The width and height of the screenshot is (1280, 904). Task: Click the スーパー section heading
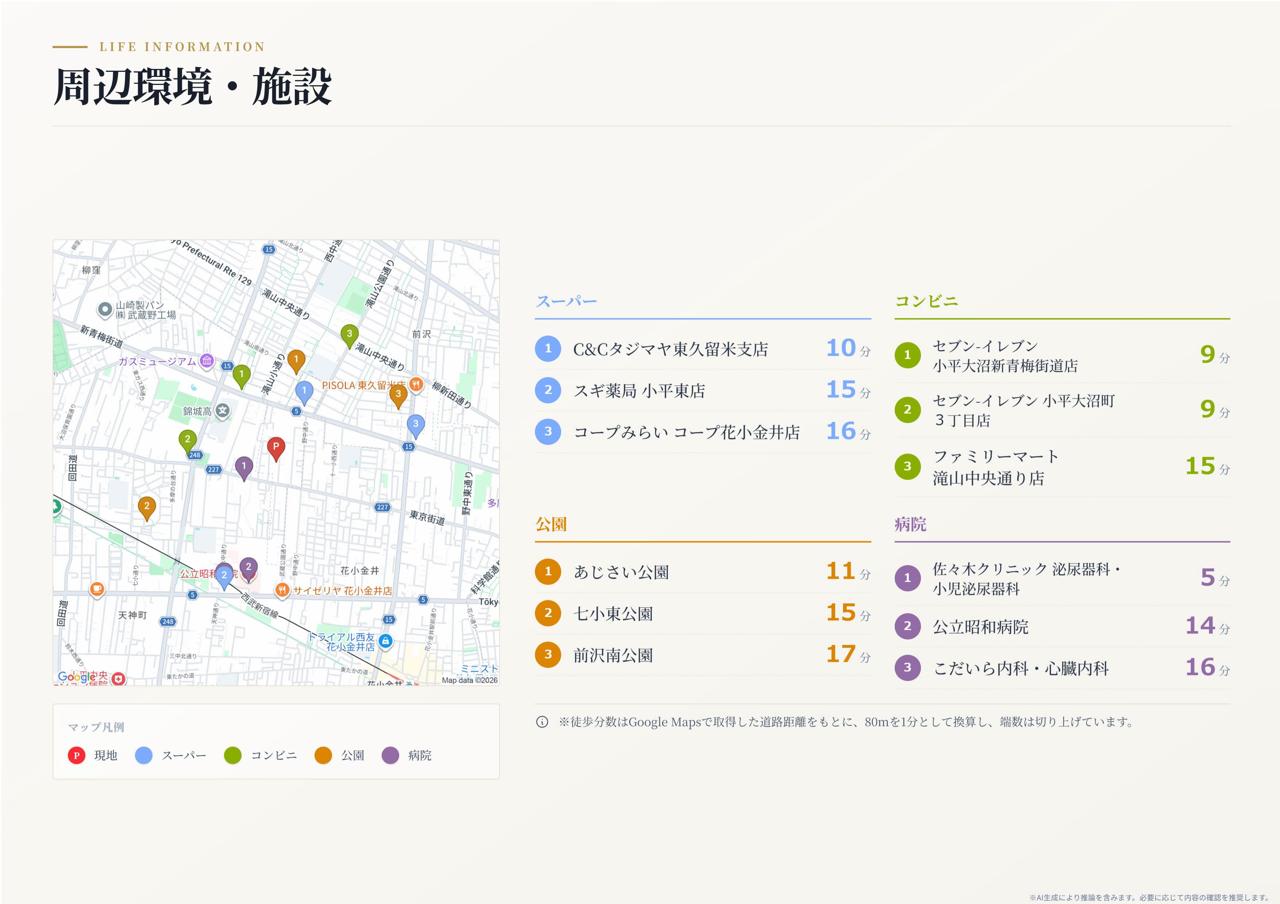tap(566, 301)
